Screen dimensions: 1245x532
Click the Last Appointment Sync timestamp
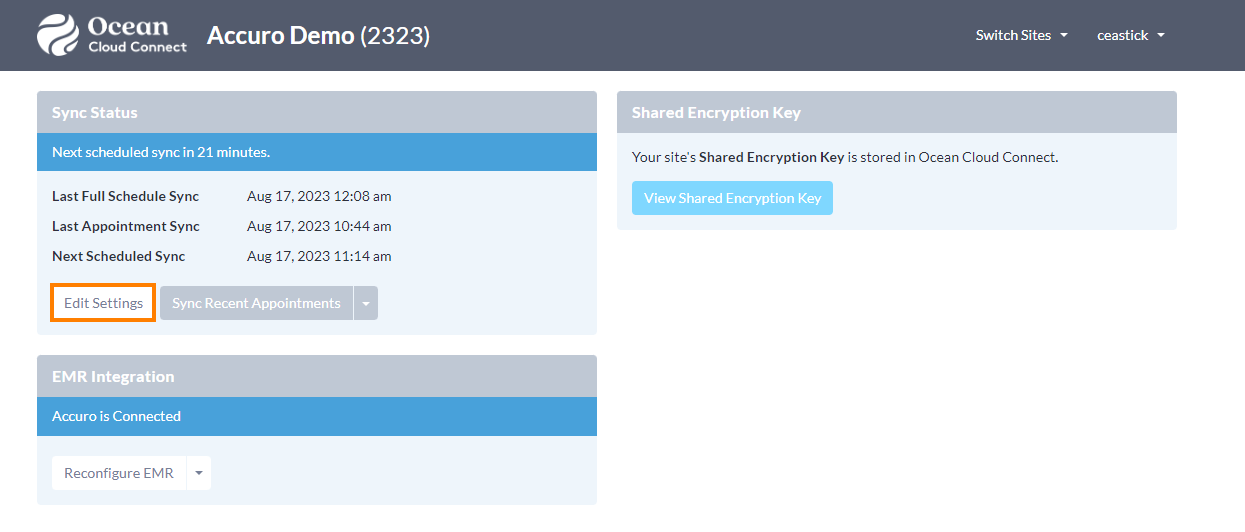[319, 226]
